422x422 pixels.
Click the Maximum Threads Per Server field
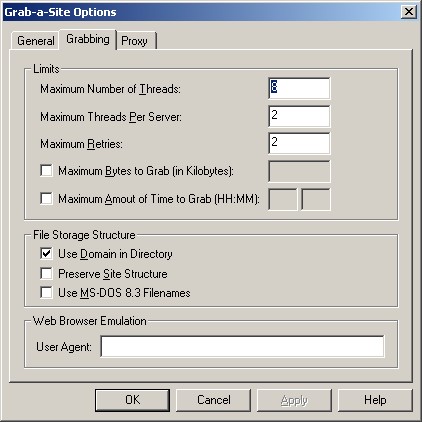tap(299, 116)
